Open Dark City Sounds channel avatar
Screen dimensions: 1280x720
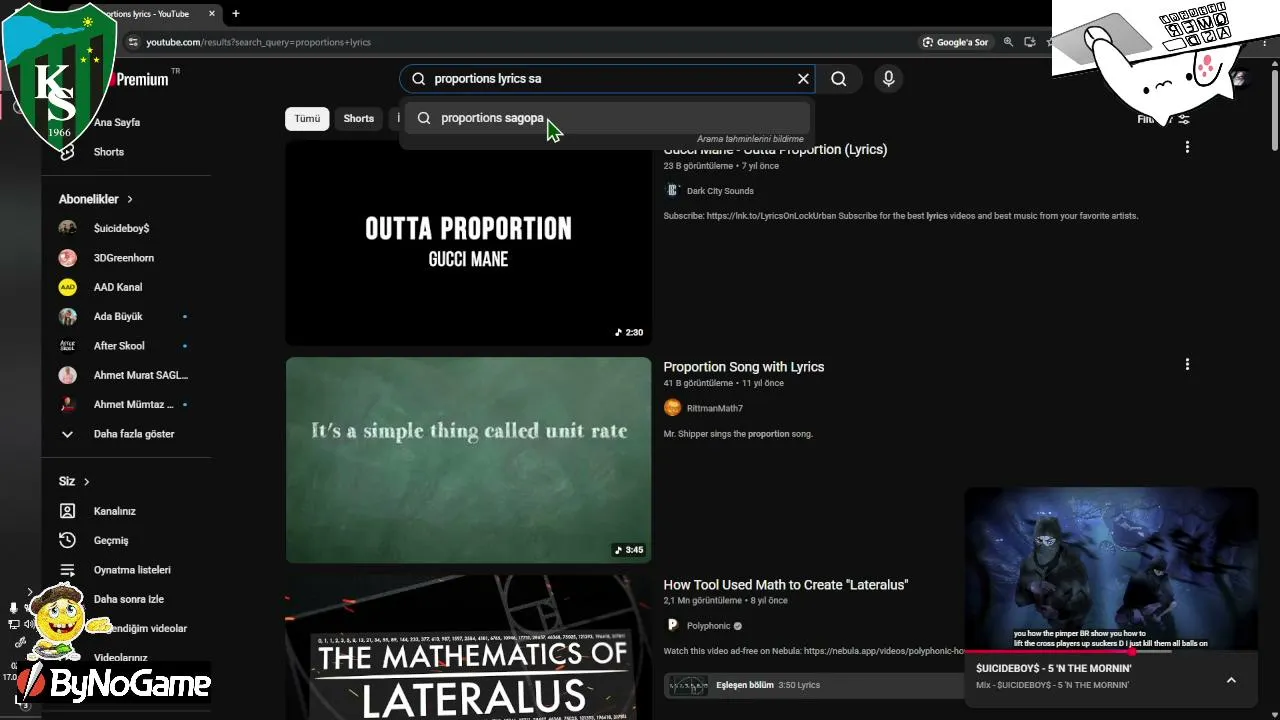pos(672,191)
